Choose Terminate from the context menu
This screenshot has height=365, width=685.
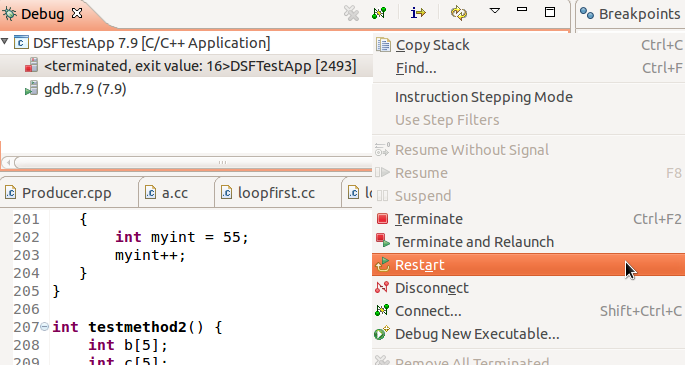coord(529,219)
